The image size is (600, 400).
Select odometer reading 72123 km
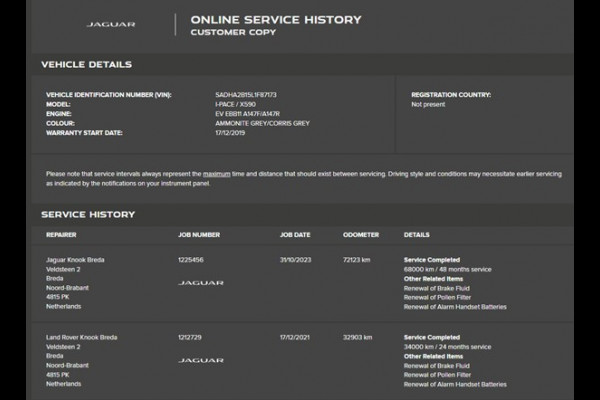pyautogui.click(x=357, y=260)
